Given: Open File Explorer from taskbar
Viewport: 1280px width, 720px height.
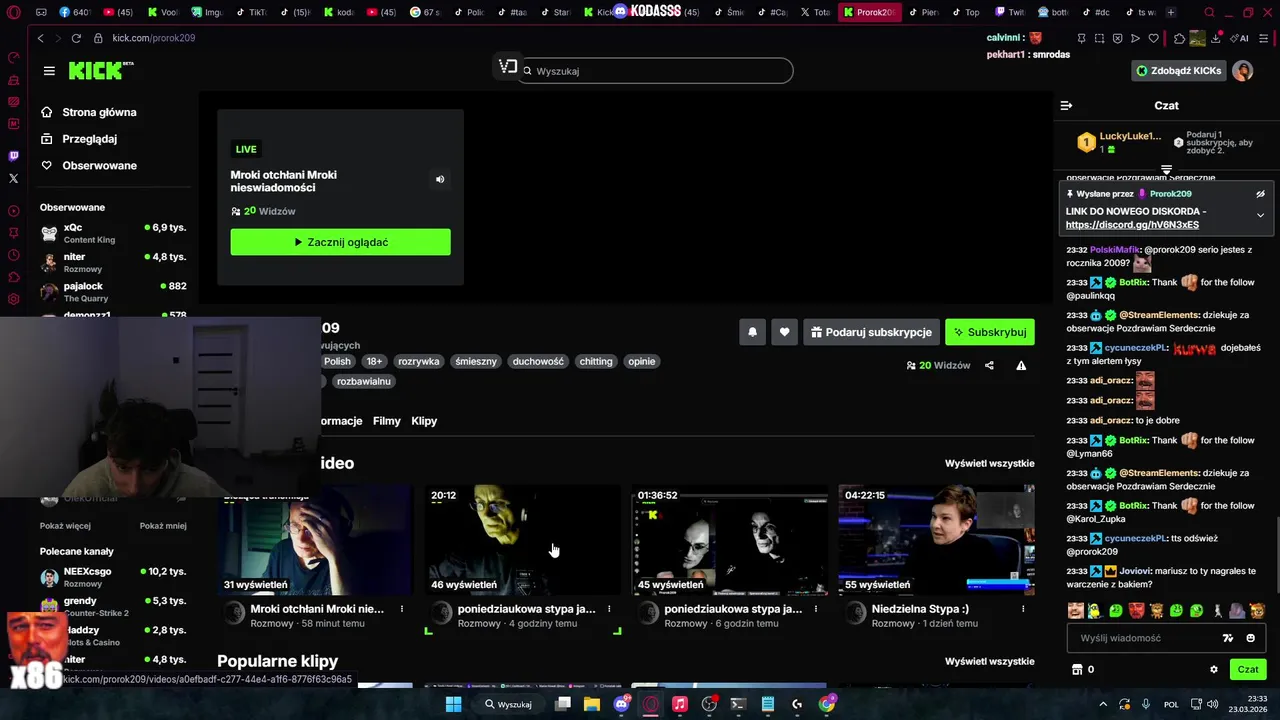Looking at the screenshot, I should point(592,704).
